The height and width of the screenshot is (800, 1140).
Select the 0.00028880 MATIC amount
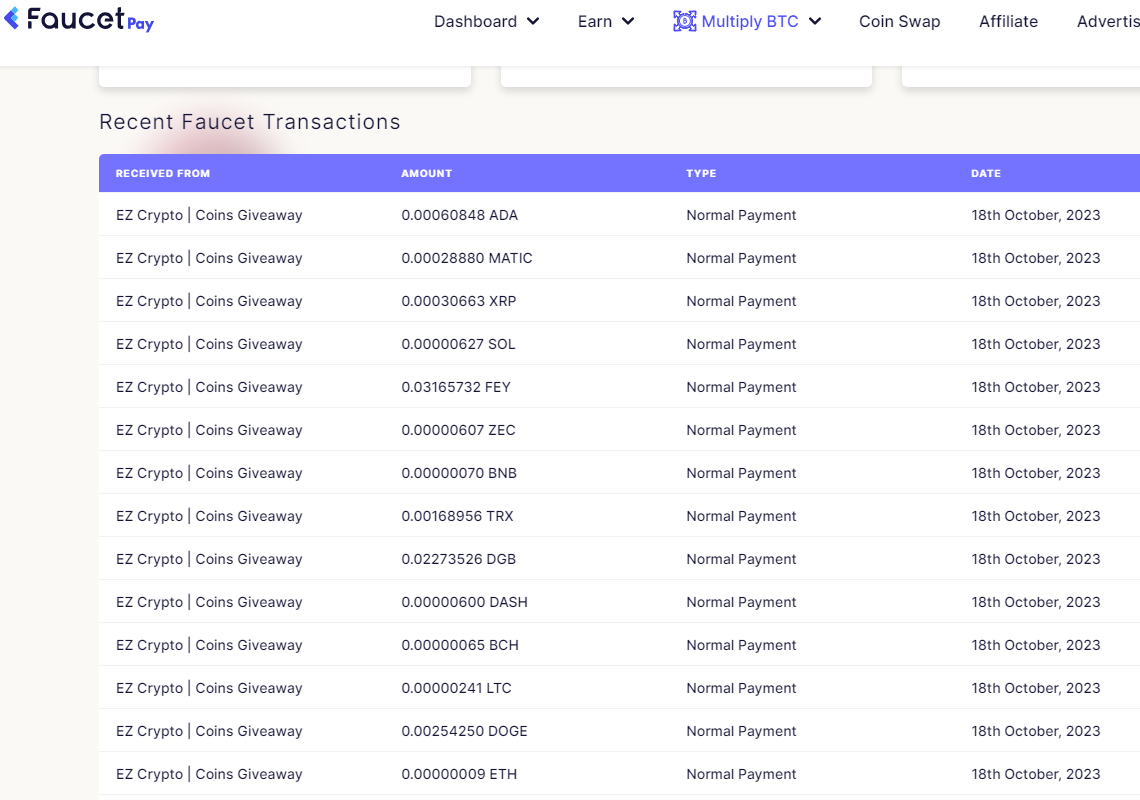coord(467,258)
